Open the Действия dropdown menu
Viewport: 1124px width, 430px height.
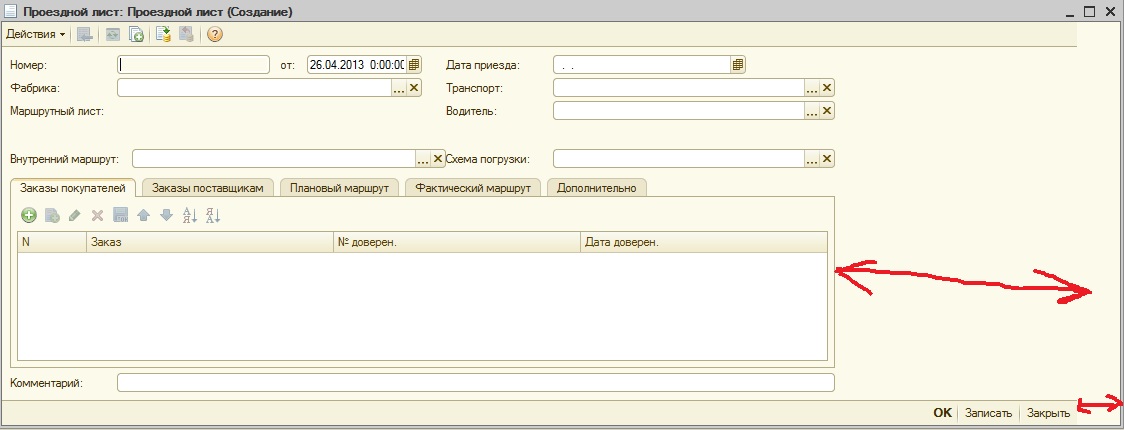pos(35,35)
